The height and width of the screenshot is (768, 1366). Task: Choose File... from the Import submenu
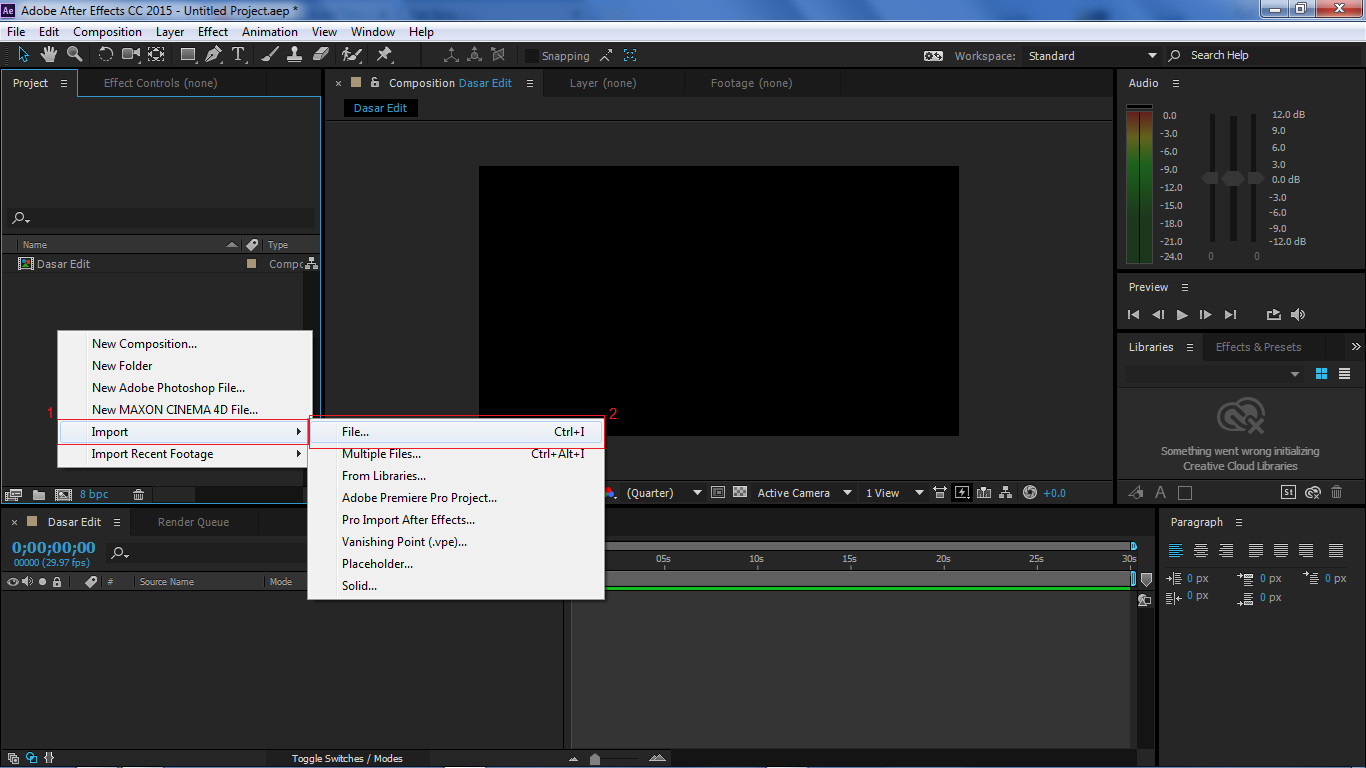coord(456,432)
